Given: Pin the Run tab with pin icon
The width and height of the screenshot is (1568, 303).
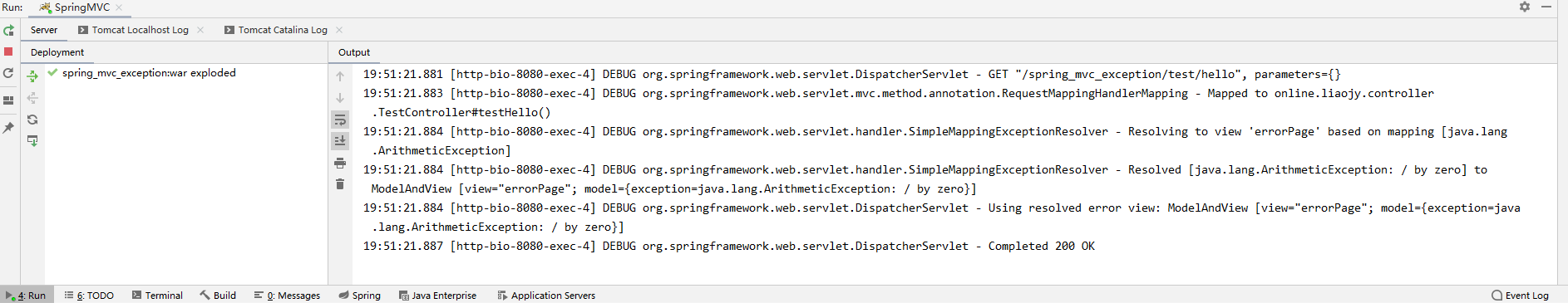Looking at the screenshot, I should pos(8,128).
